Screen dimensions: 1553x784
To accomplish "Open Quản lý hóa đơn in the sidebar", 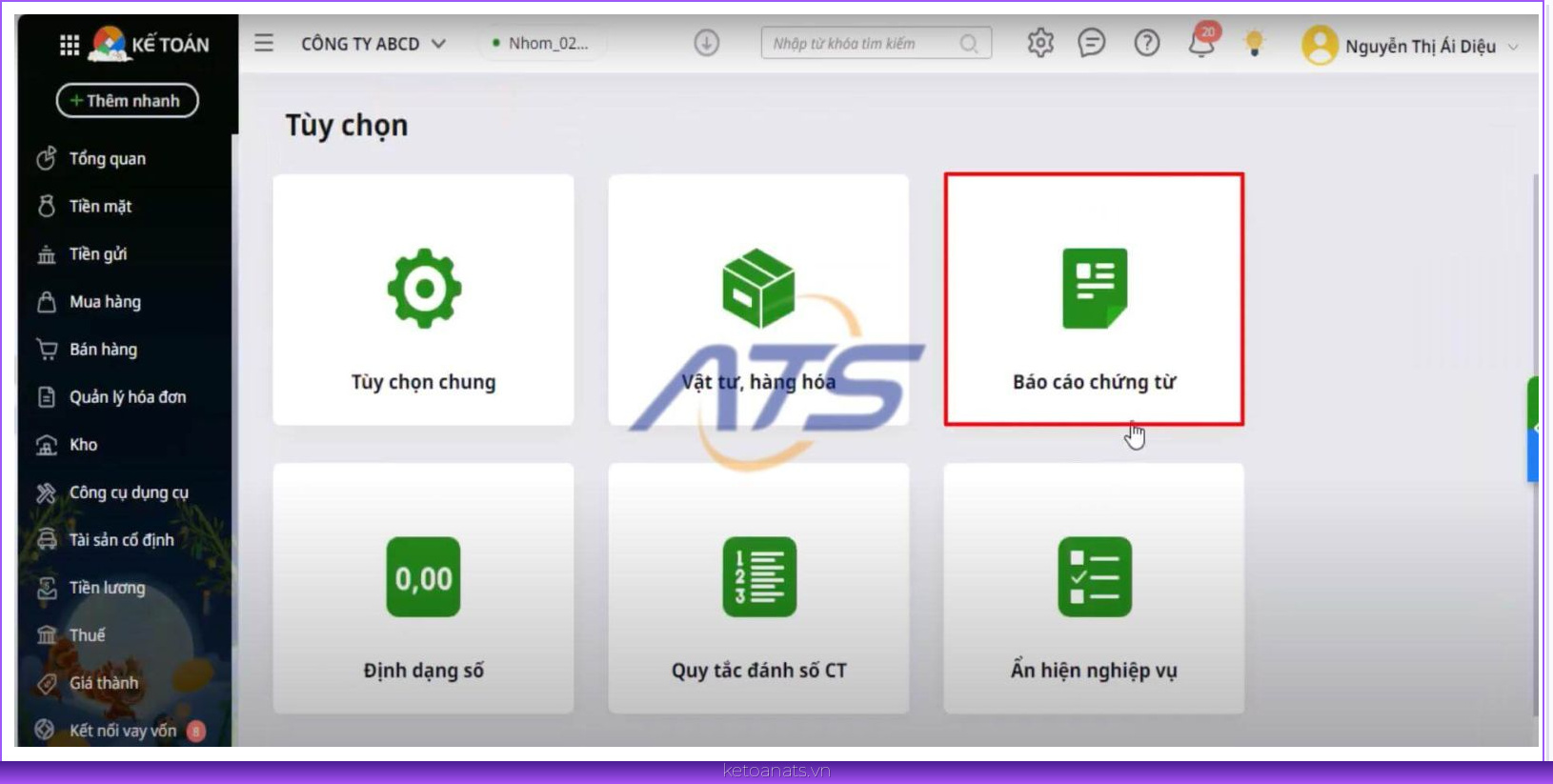I will point(111,396).
